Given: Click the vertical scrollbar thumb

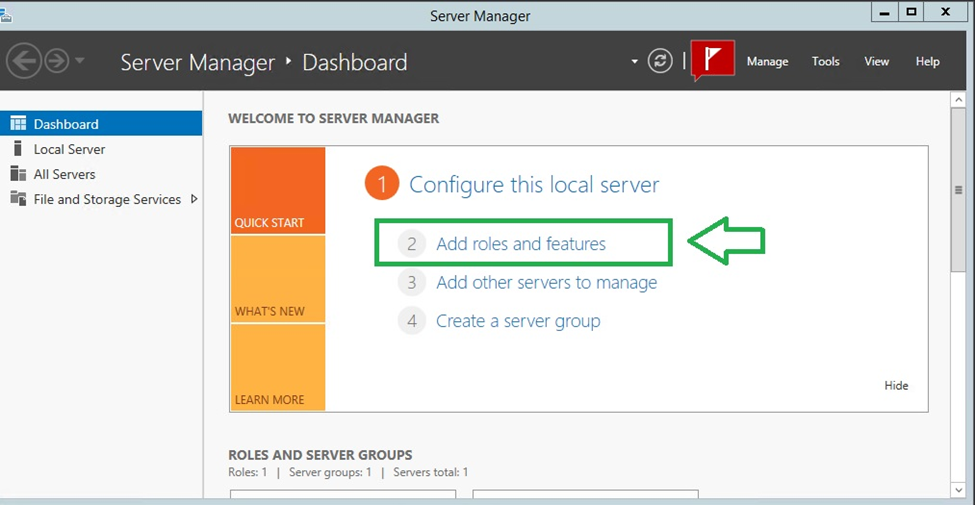Looking at the screenshot, I should pos(958,190).
